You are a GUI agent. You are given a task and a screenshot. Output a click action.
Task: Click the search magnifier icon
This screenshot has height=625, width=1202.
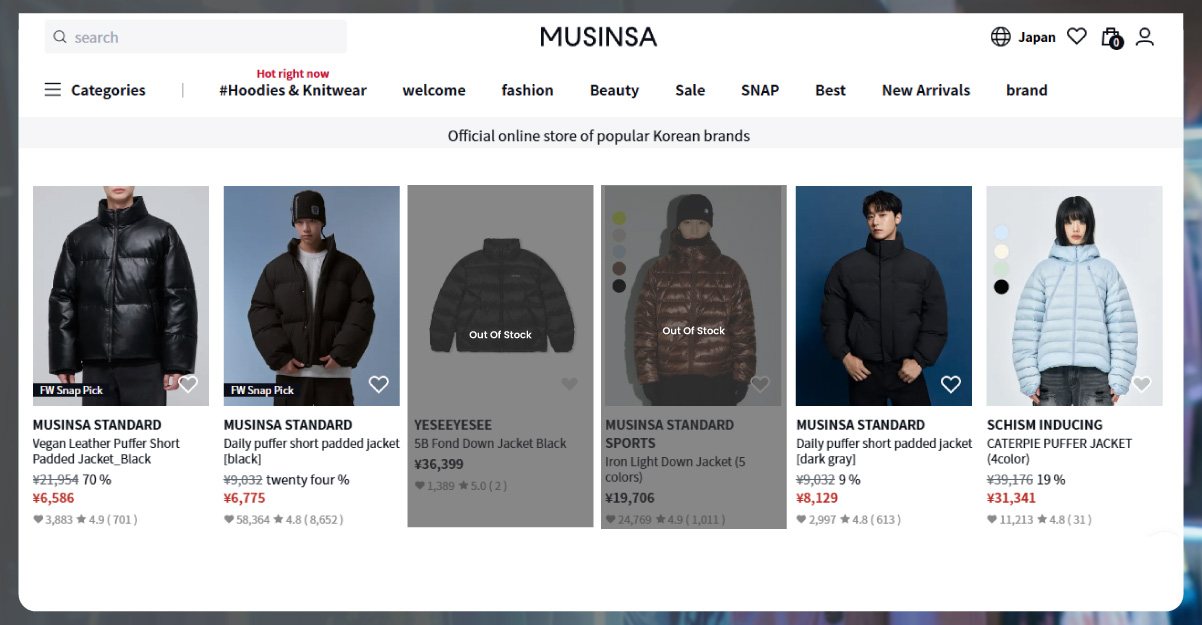60,37
